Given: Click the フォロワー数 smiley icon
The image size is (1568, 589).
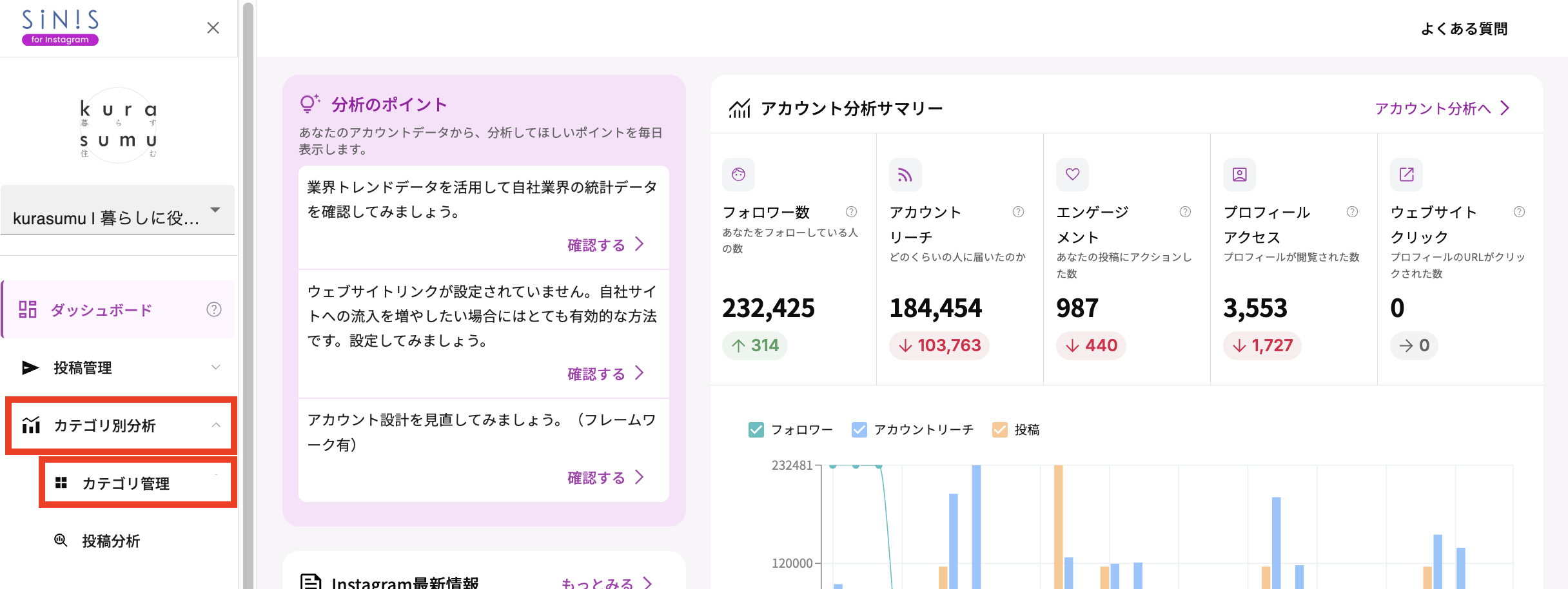Looking at the screenshot, I should pos(738,174).
